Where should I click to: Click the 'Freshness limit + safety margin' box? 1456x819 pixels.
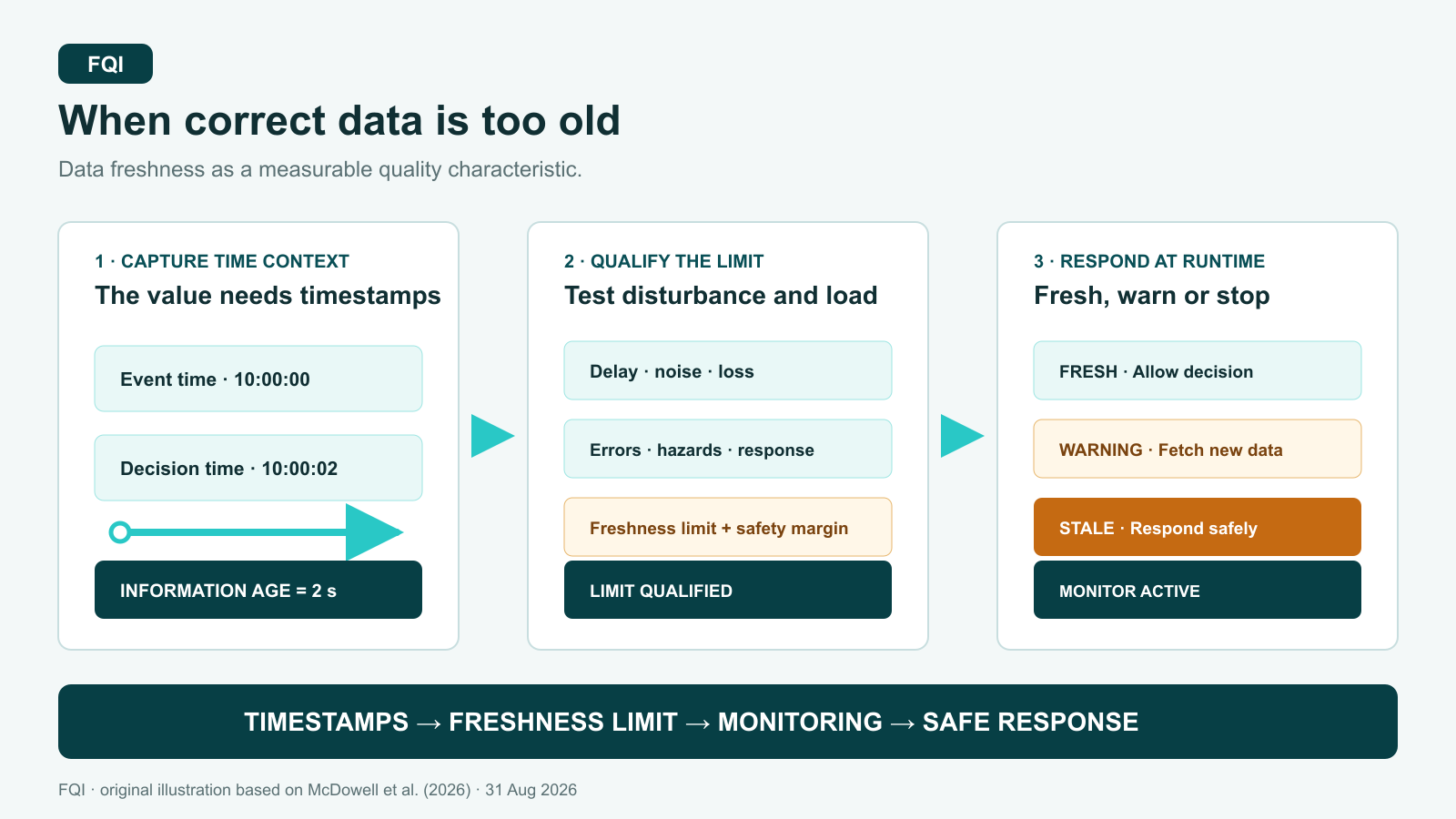pos(728,527)
